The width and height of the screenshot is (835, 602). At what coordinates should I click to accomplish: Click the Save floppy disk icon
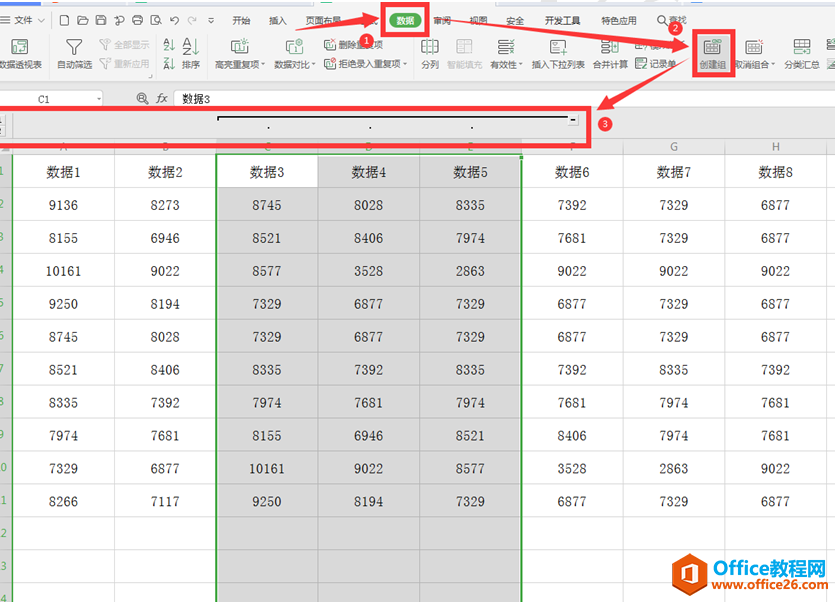[x=101, y=20]
